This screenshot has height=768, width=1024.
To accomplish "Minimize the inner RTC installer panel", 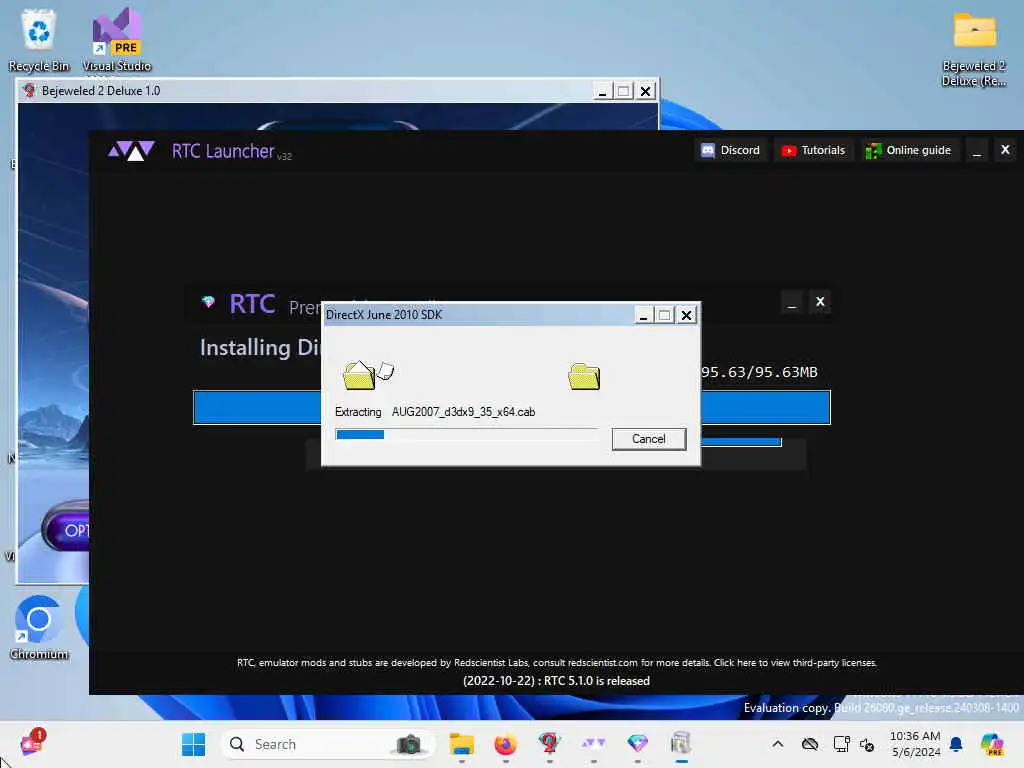I will 792,302.
